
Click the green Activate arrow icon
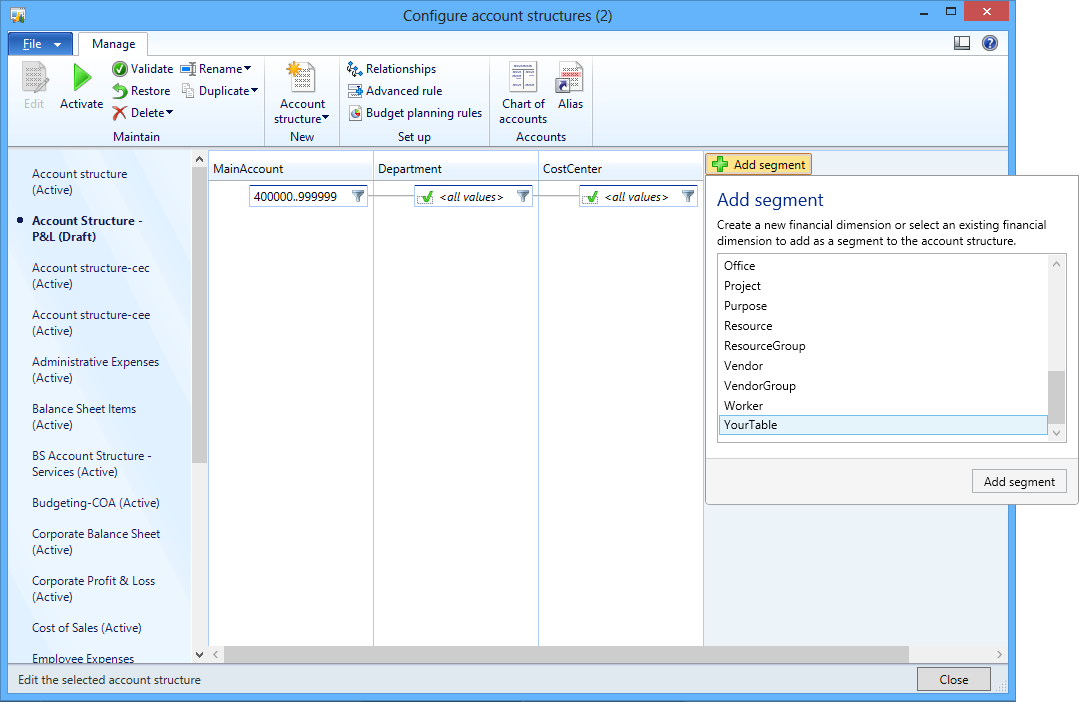(81, 79)
